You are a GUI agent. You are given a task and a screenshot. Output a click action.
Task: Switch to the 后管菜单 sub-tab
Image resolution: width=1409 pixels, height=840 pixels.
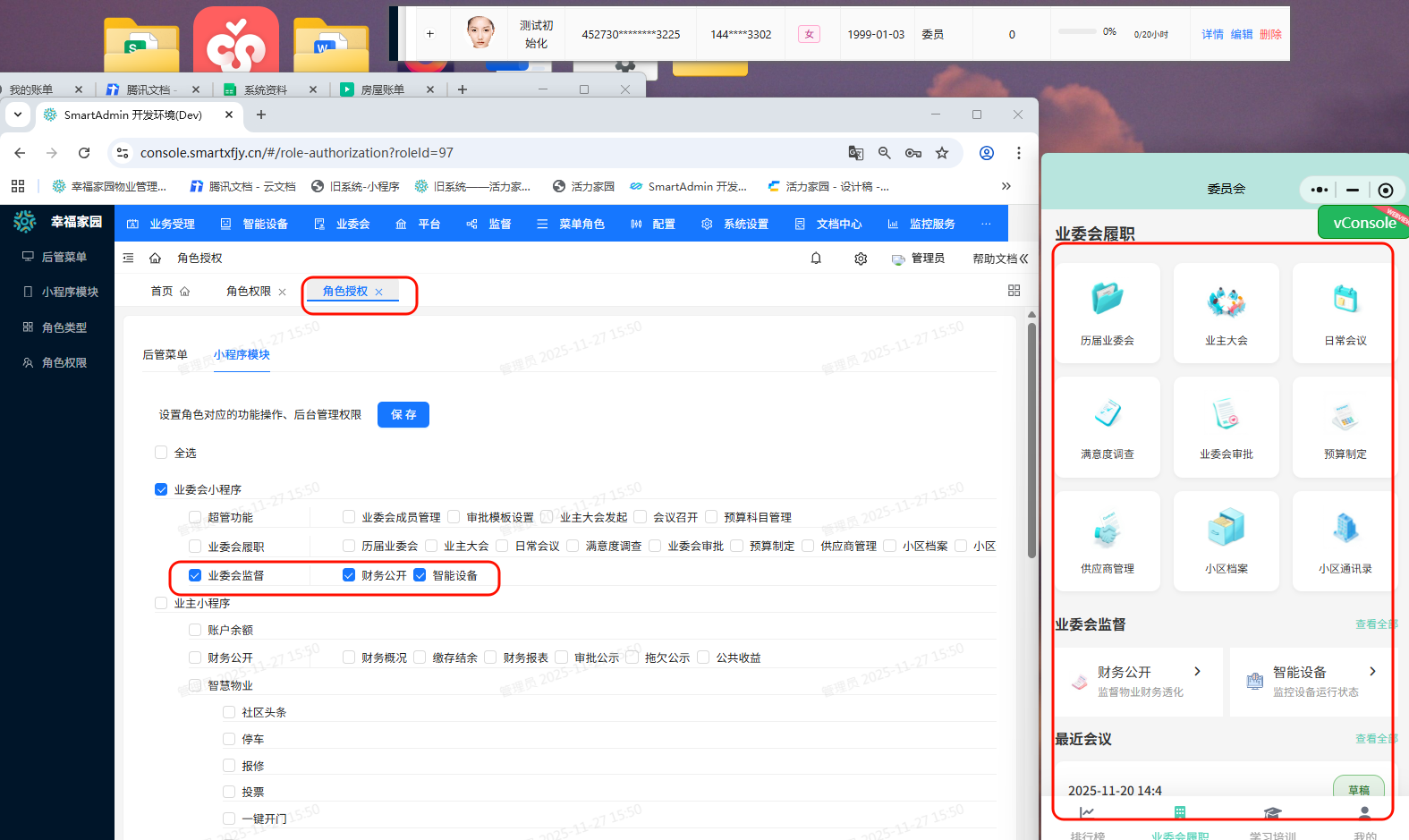(166, 354)
